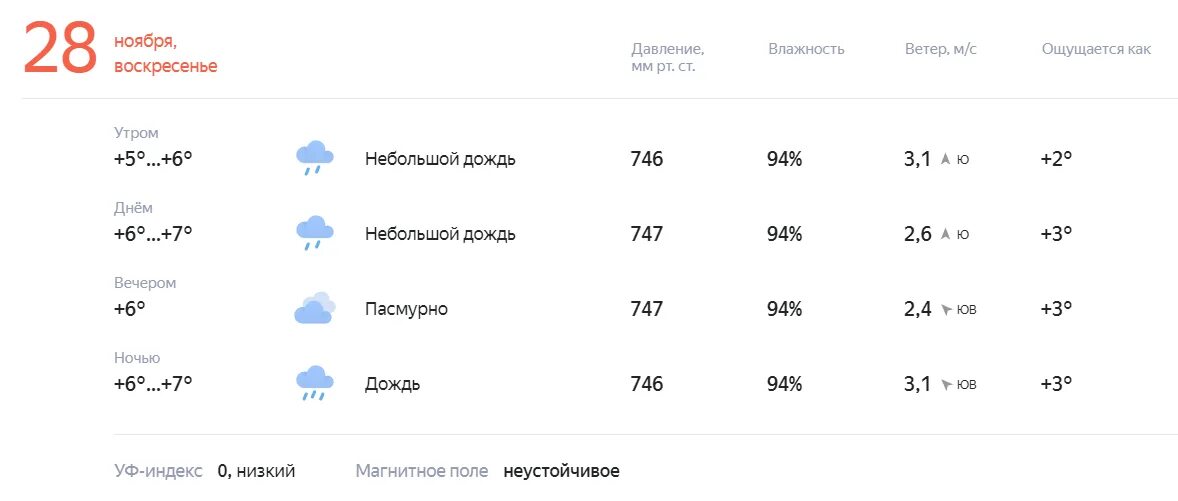Click the large red date number 28
Image resolution: width=1178 pixels, height=501 pixels.
coord(60,51)
